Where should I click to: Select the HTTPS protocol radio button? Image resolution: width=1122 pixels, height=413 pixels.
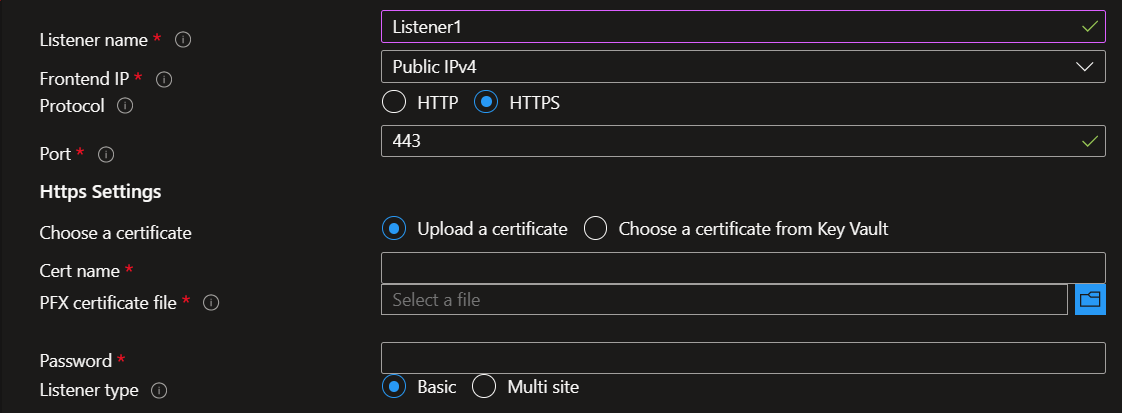tap(486, 102)
